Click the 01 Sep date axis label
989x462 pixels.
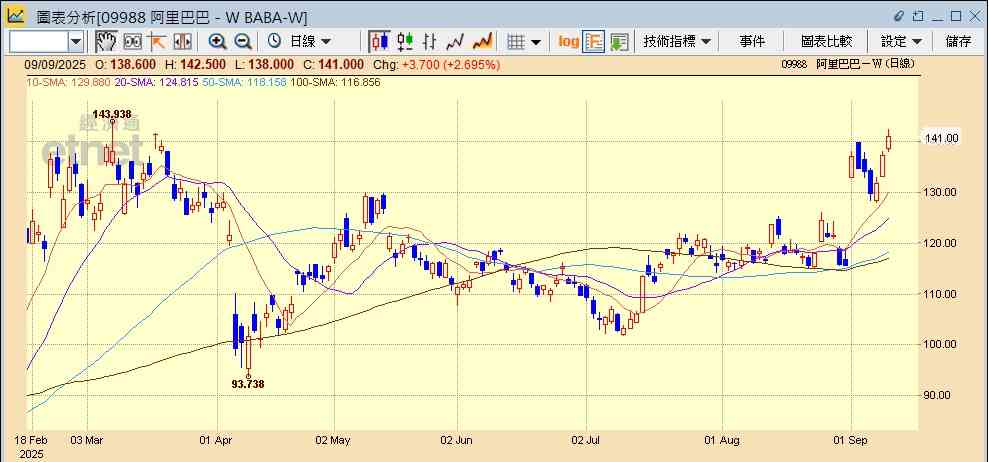click(x=850, y=440)
